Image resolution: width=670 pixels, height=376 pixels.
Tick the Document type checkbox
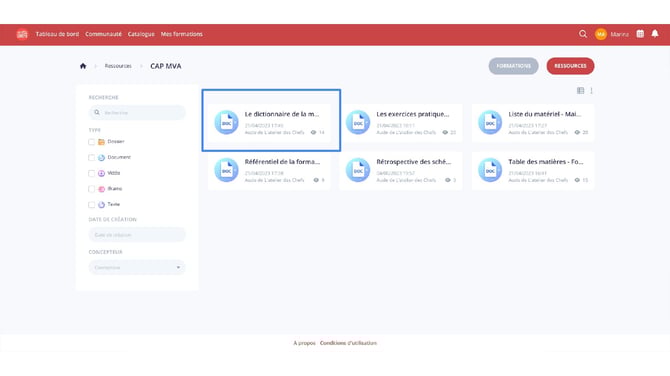coord(91,158)
